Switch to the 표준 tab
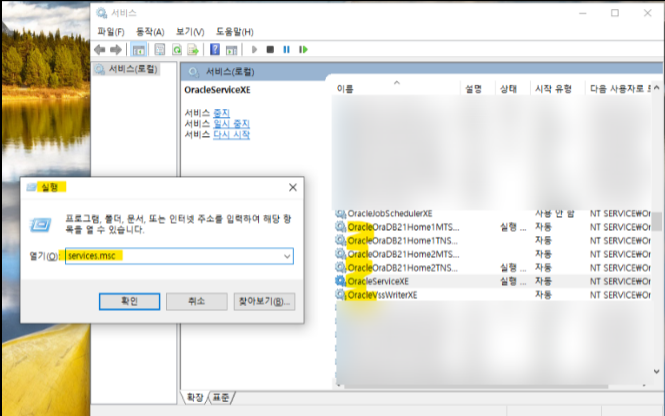 click(221, 397)
